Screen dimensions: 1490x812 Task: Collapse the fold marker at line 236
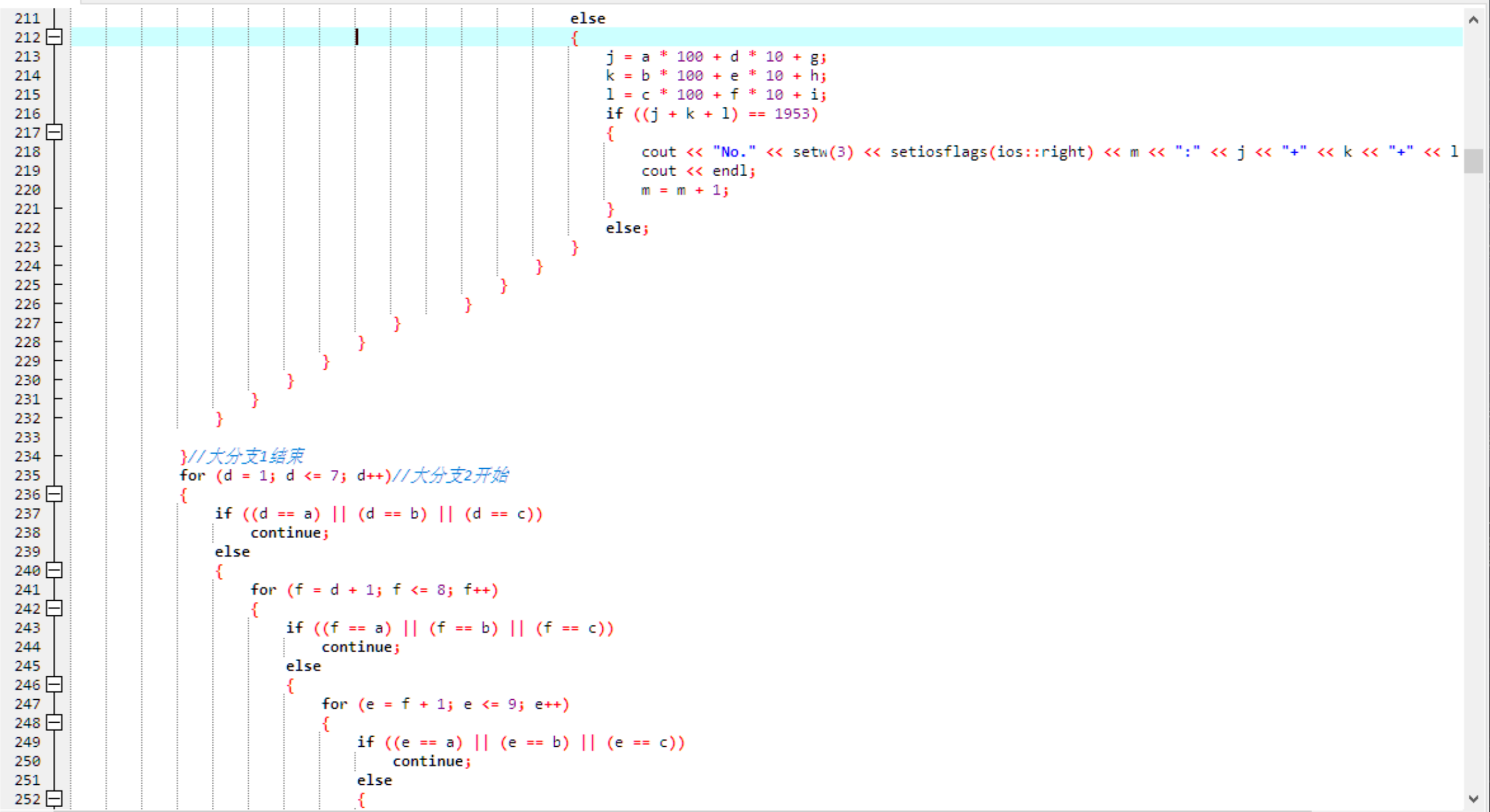[54, 494]
